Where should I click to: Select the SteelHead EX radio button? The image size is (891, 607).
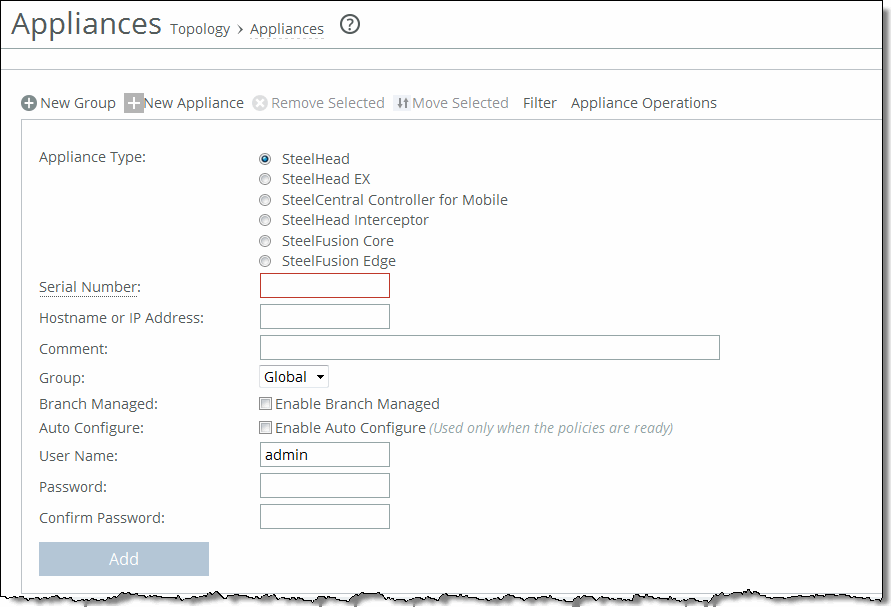265,179
